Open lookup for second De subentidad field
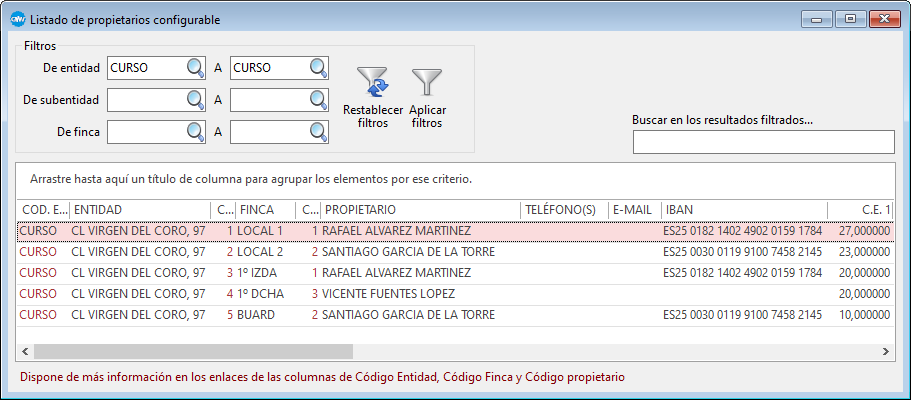This screenshot has width=911, height=400. coord(318,100)
